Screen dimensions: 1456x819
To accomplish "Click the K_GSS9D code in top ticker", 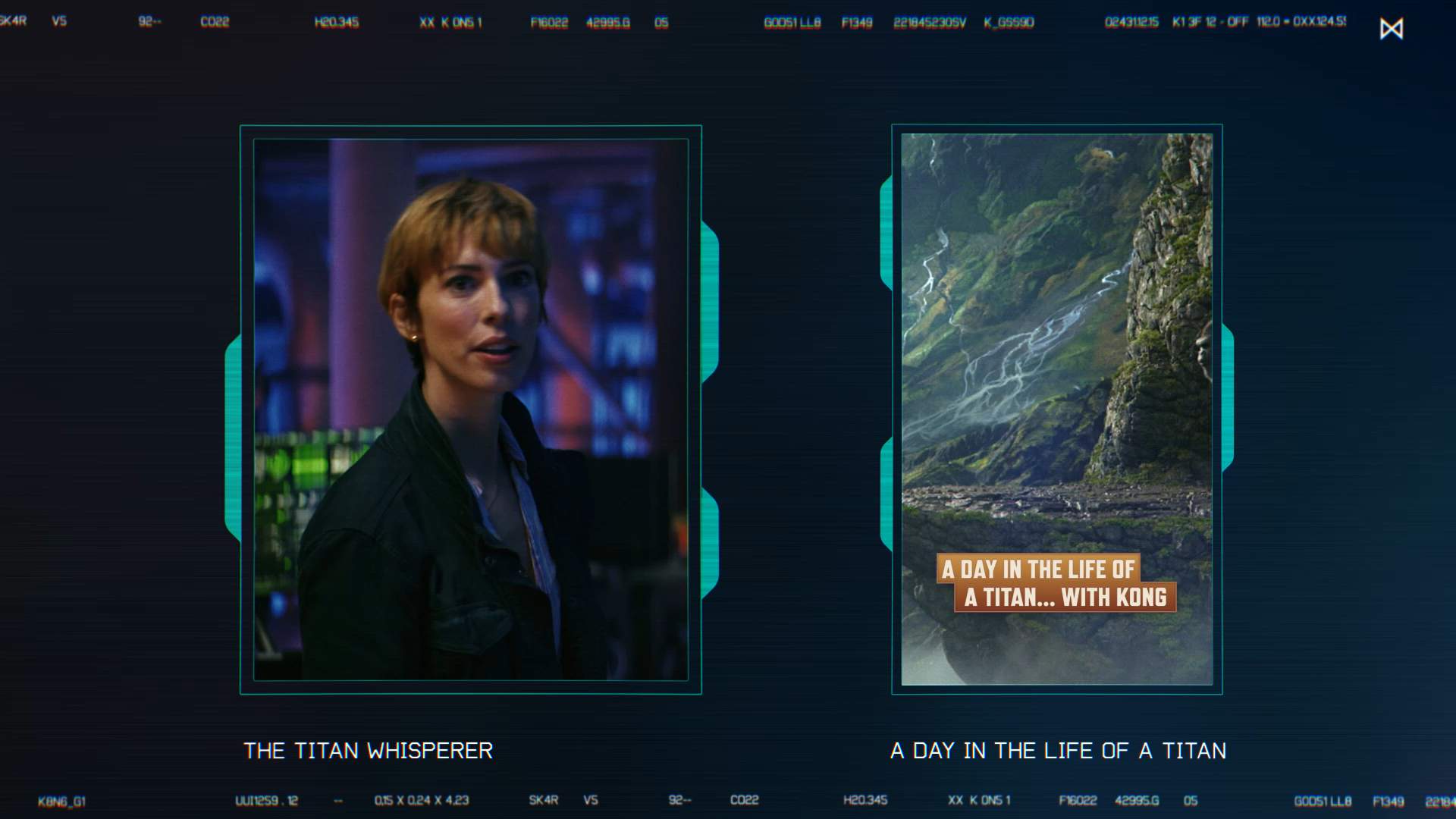I will coord(1009,23).
